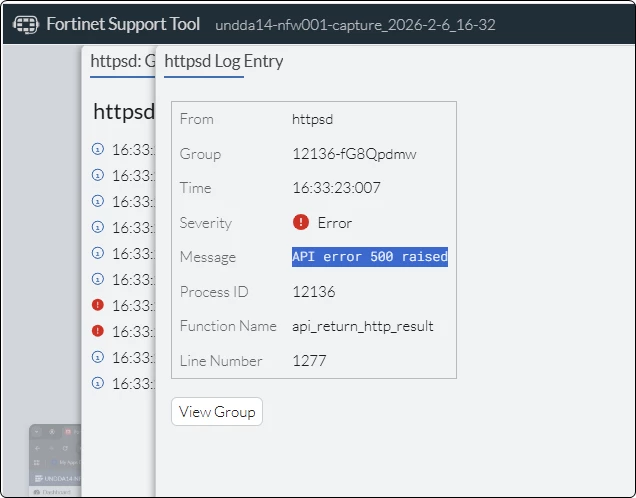
Task: Click the 'Line Number' field label
Action: 221,361
